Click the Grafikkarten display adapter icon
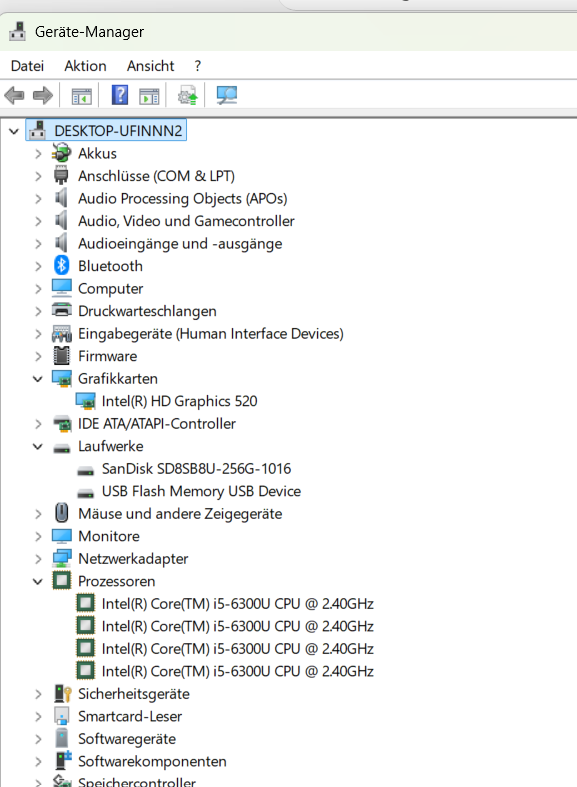Viewport: 577px width, 787px height. pyautogui.click(x=62, y=379)
